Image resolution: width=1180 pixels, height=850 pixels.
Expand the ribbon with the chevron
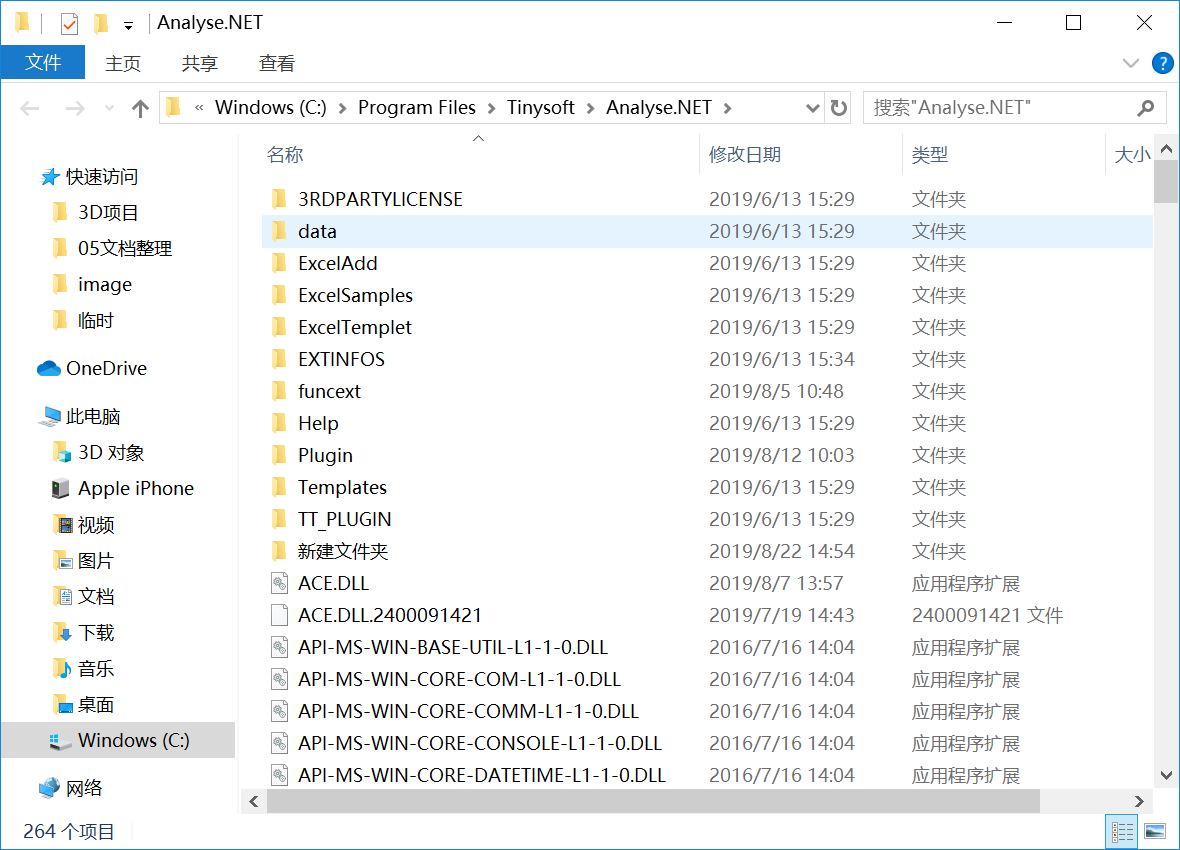coord(1130,63)
